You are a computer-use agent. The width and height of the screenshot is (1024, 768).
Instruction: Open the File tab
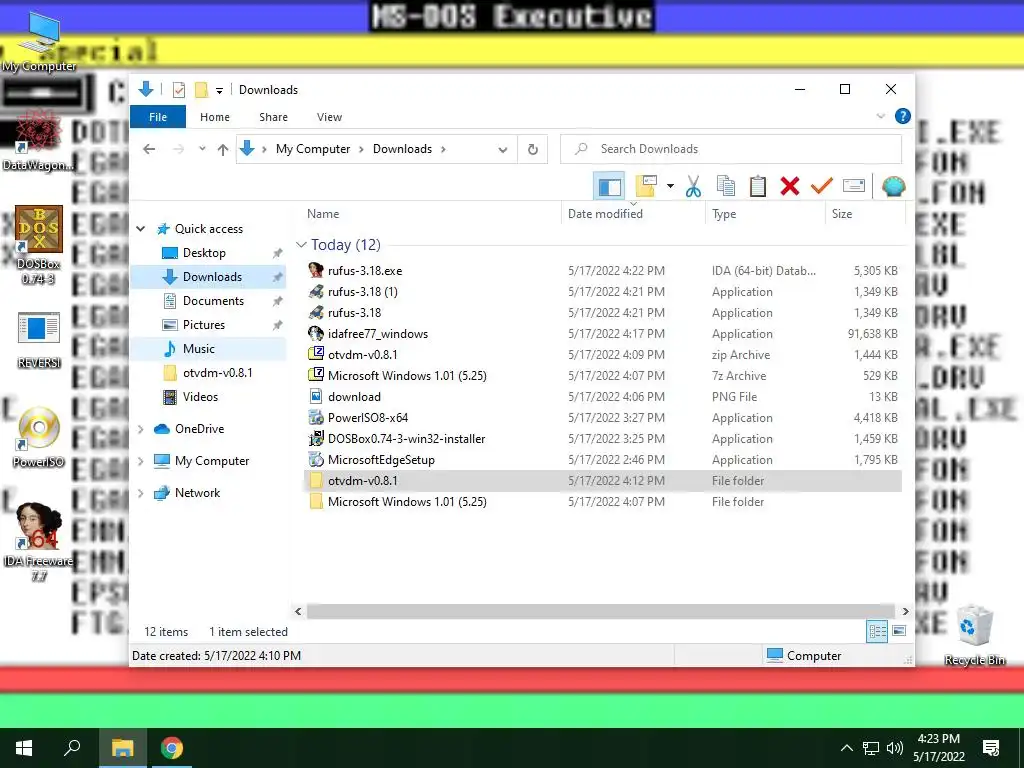point(157,117)
